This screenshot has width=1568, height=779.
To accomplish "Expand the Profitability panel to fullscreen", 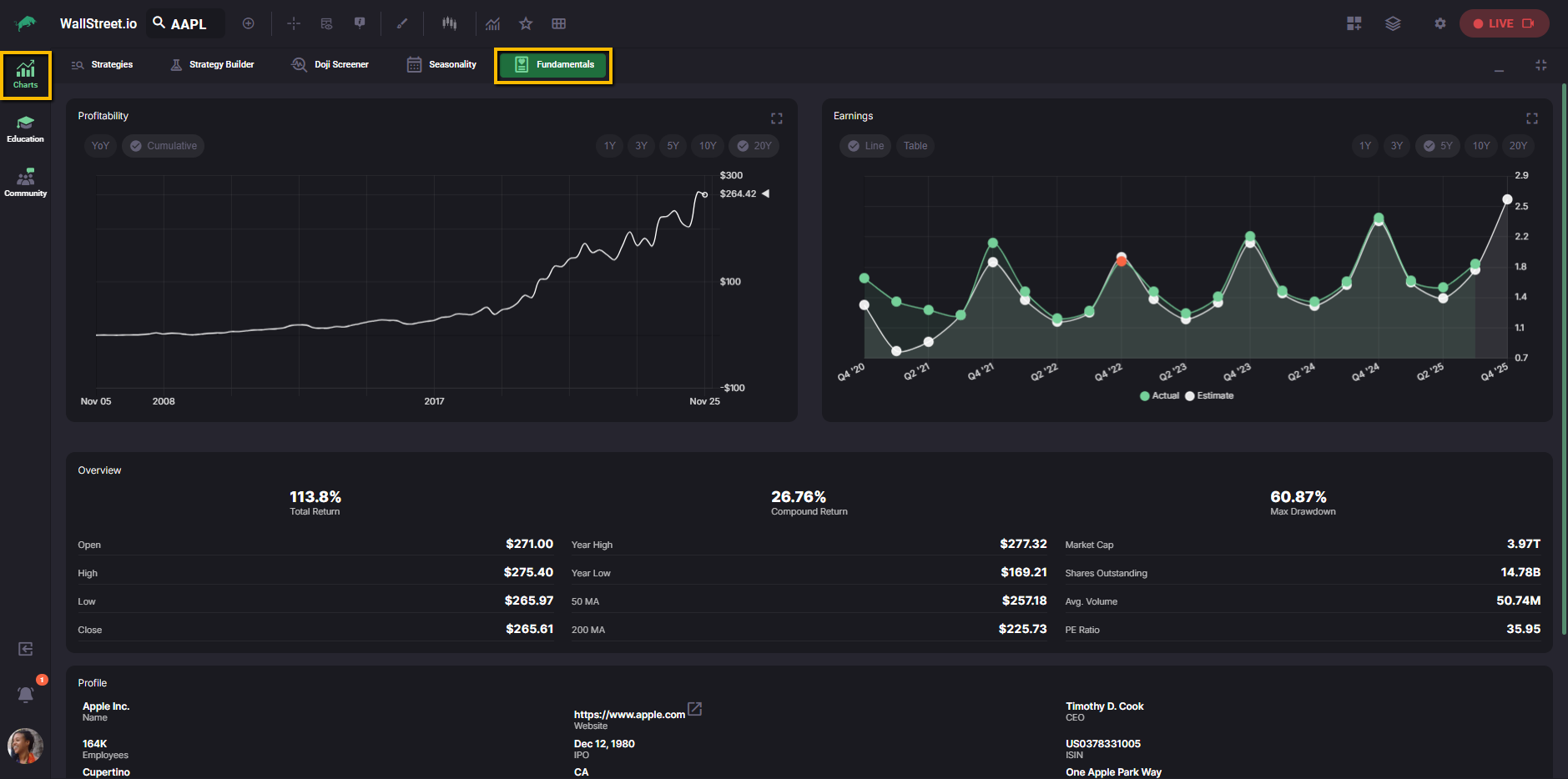I will pyautogui.click(x=776, y=118).
